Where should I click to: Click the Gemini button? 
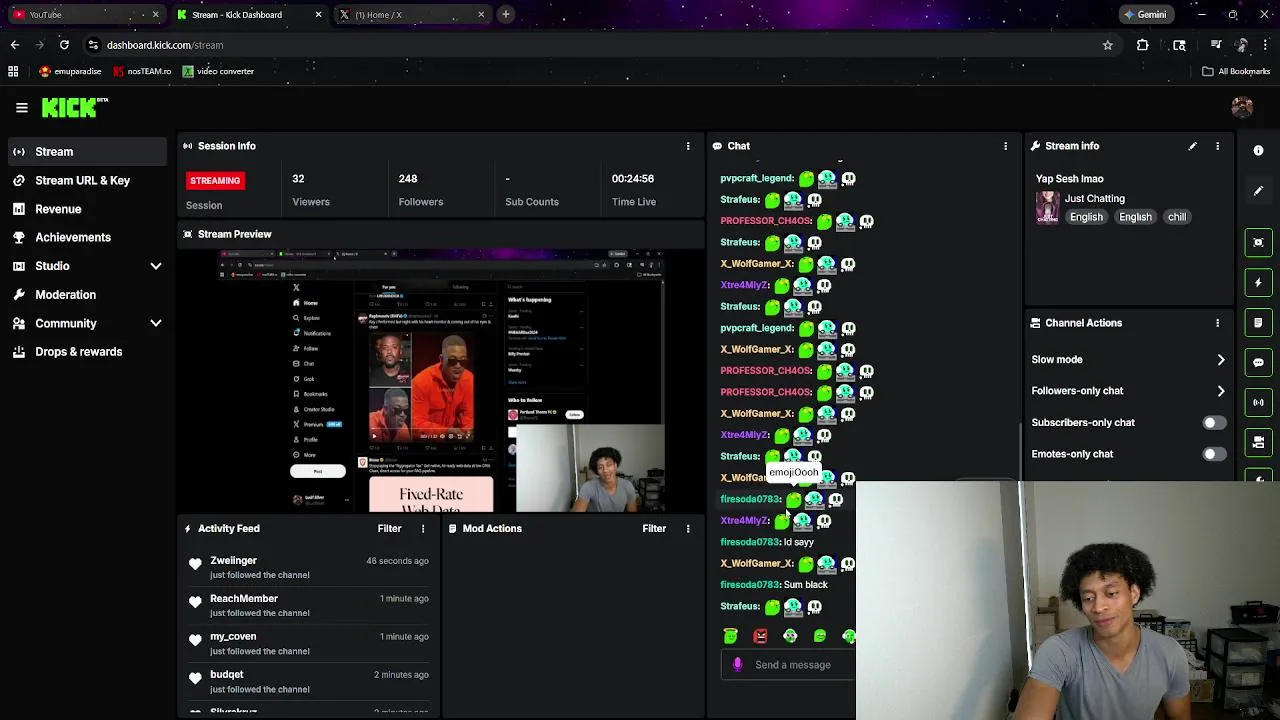pyautogui.click(x=1145, y=15)
